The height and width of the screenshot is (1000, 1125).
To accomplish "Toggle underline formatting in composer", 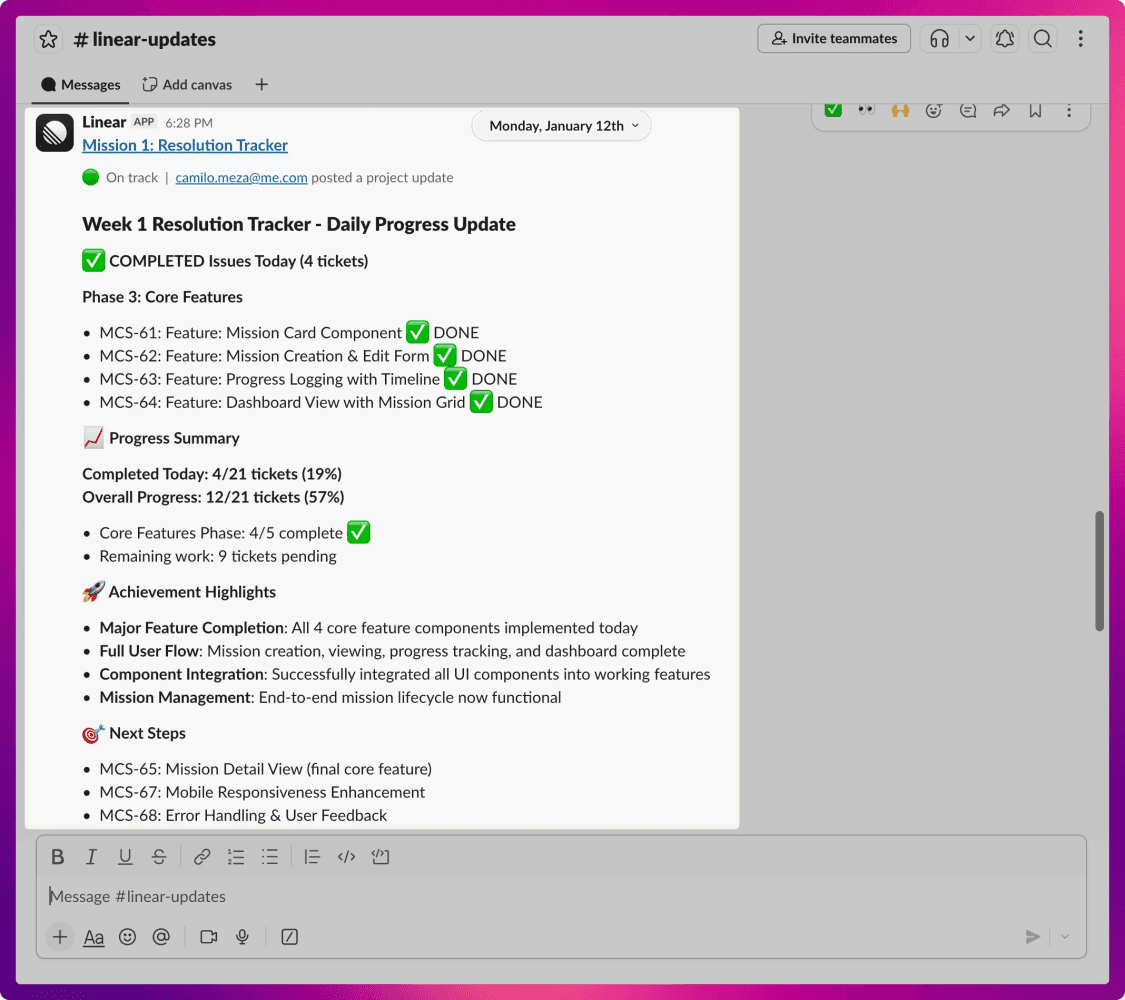I will point(125,857).
